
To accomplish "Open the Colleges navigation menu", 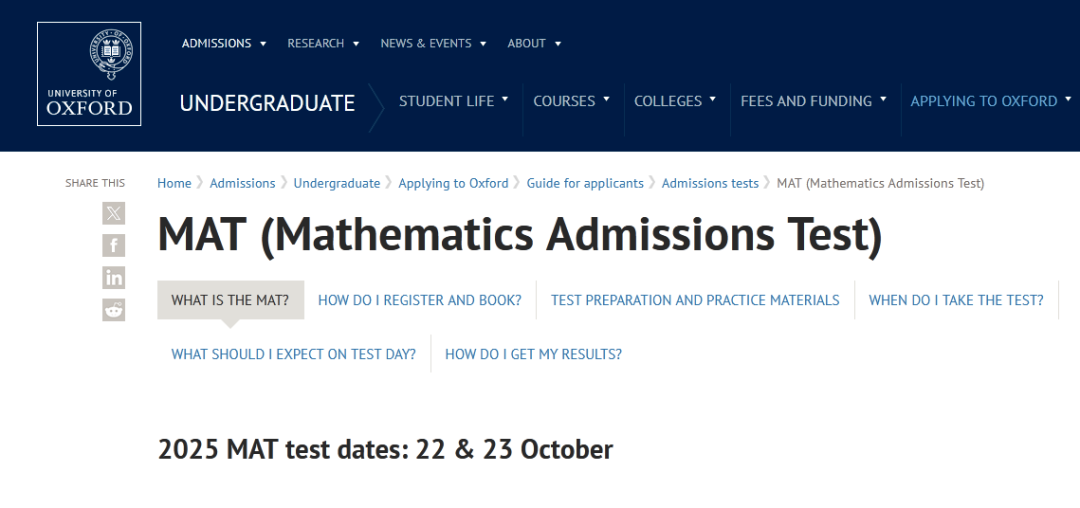I will click(675, 101).
